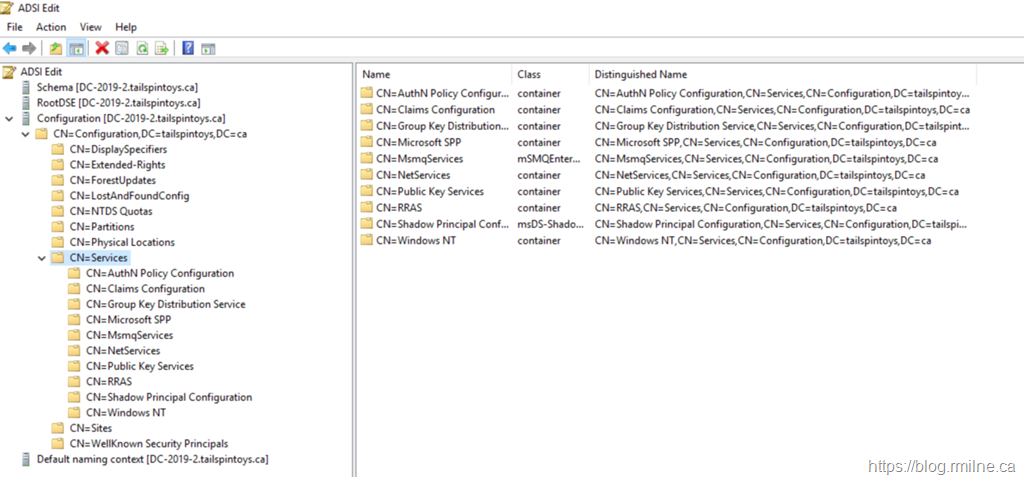The height and width of the screenshot is (477, 1024).
Task: Toggle Show/Hide Console Tree toolbar icon
Action: tap(76, 48)
